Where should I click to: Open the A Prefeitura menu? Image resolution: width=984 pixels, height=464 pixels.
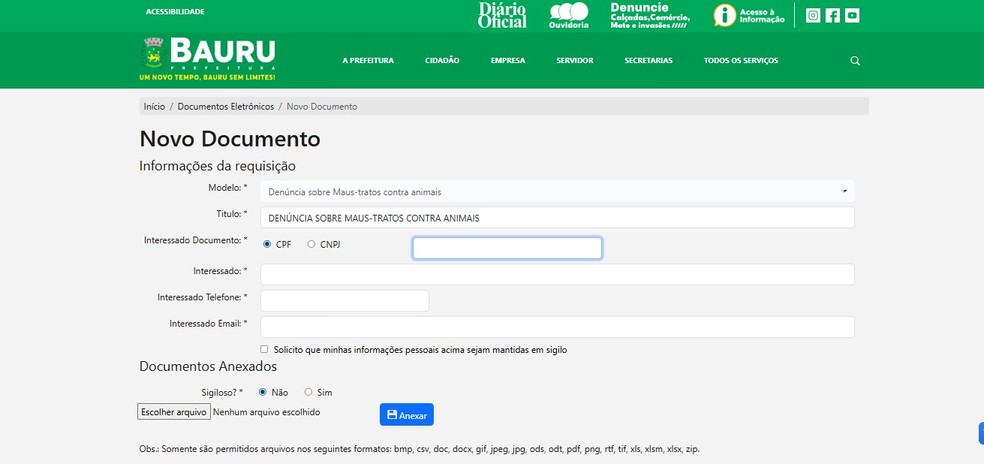click(368, 61)
